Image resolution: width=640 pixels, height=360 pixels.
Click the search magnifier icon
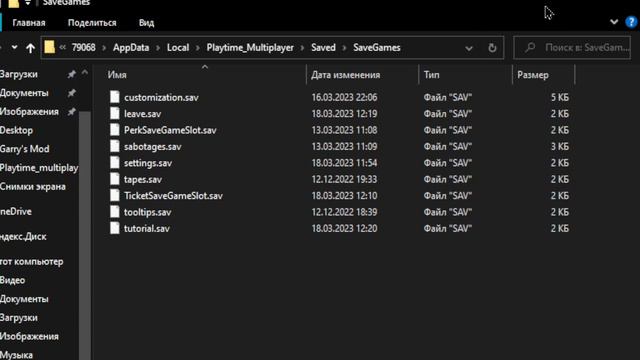pos(530,48)
